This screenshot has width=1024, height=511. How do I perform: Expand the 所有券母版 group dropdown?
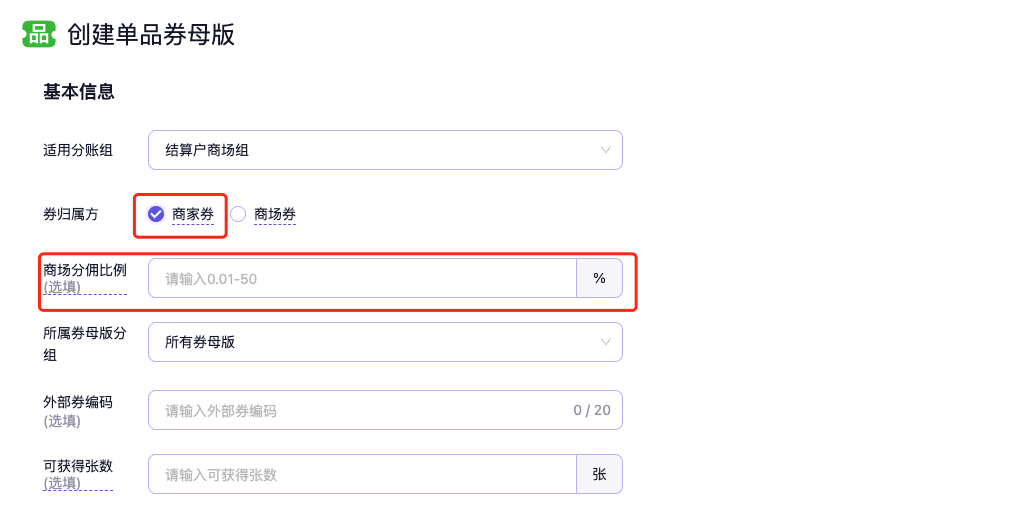(385, 342)
